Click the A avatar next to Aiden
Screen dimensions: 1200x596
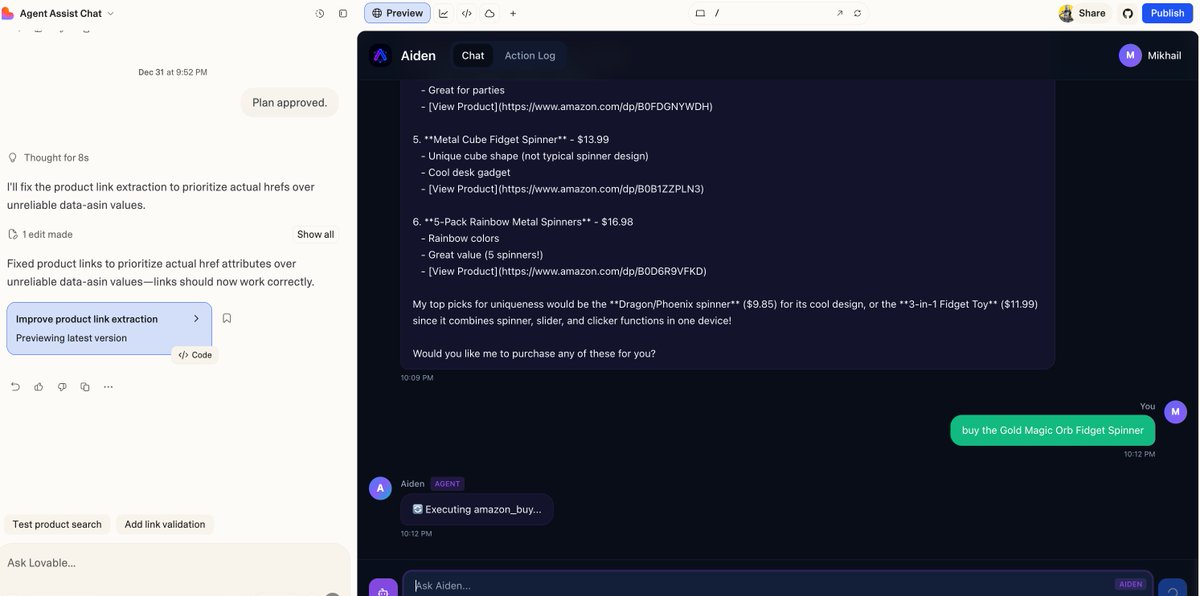pyautogui.click(x=380, y=488)
